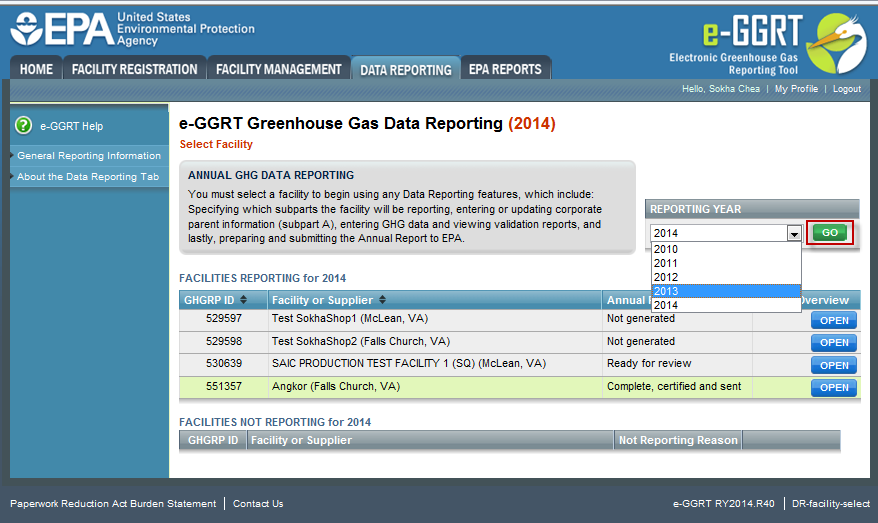The image size is (878, 523).
Task: Select 2010 in the year list
Action: (x=726, y=249)
